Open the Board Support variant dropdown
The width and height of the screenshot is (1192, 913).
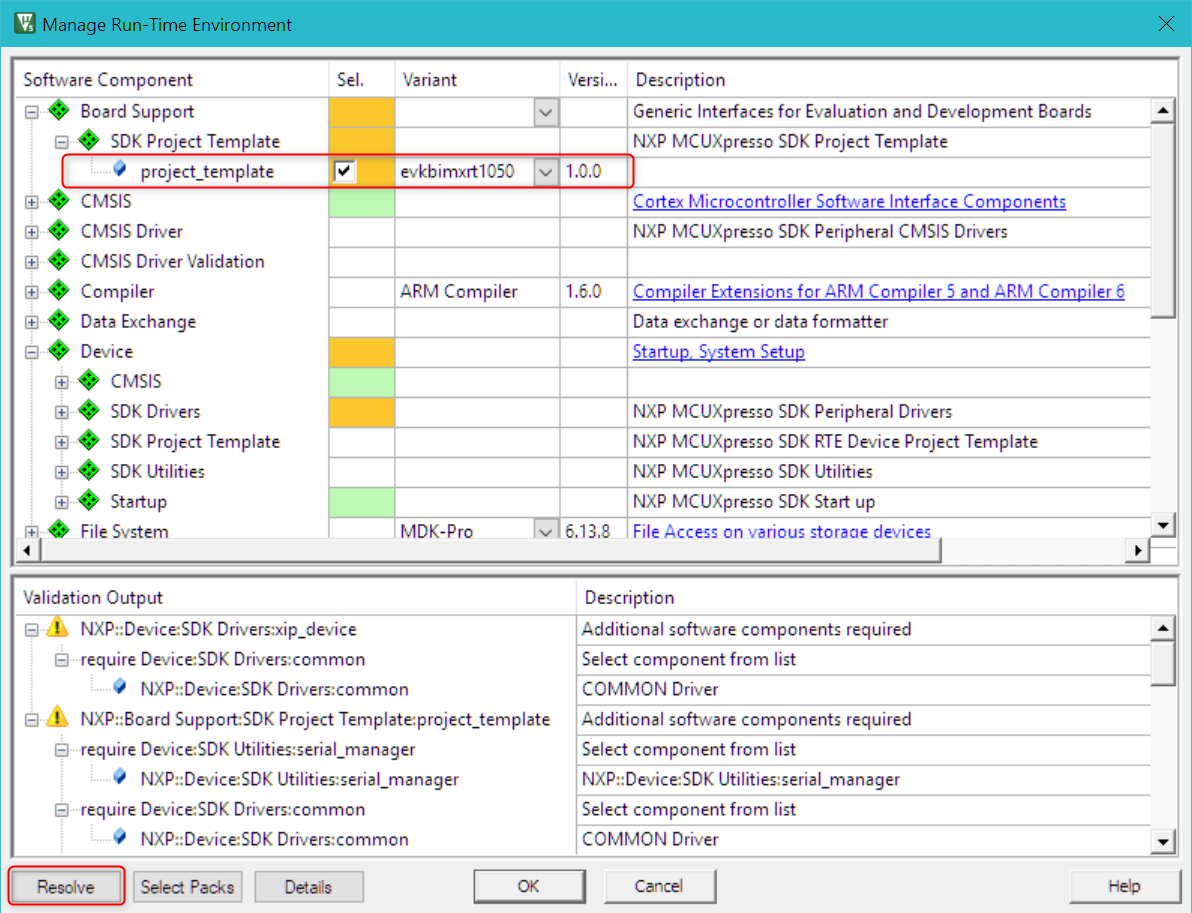(x=545, y=113)
